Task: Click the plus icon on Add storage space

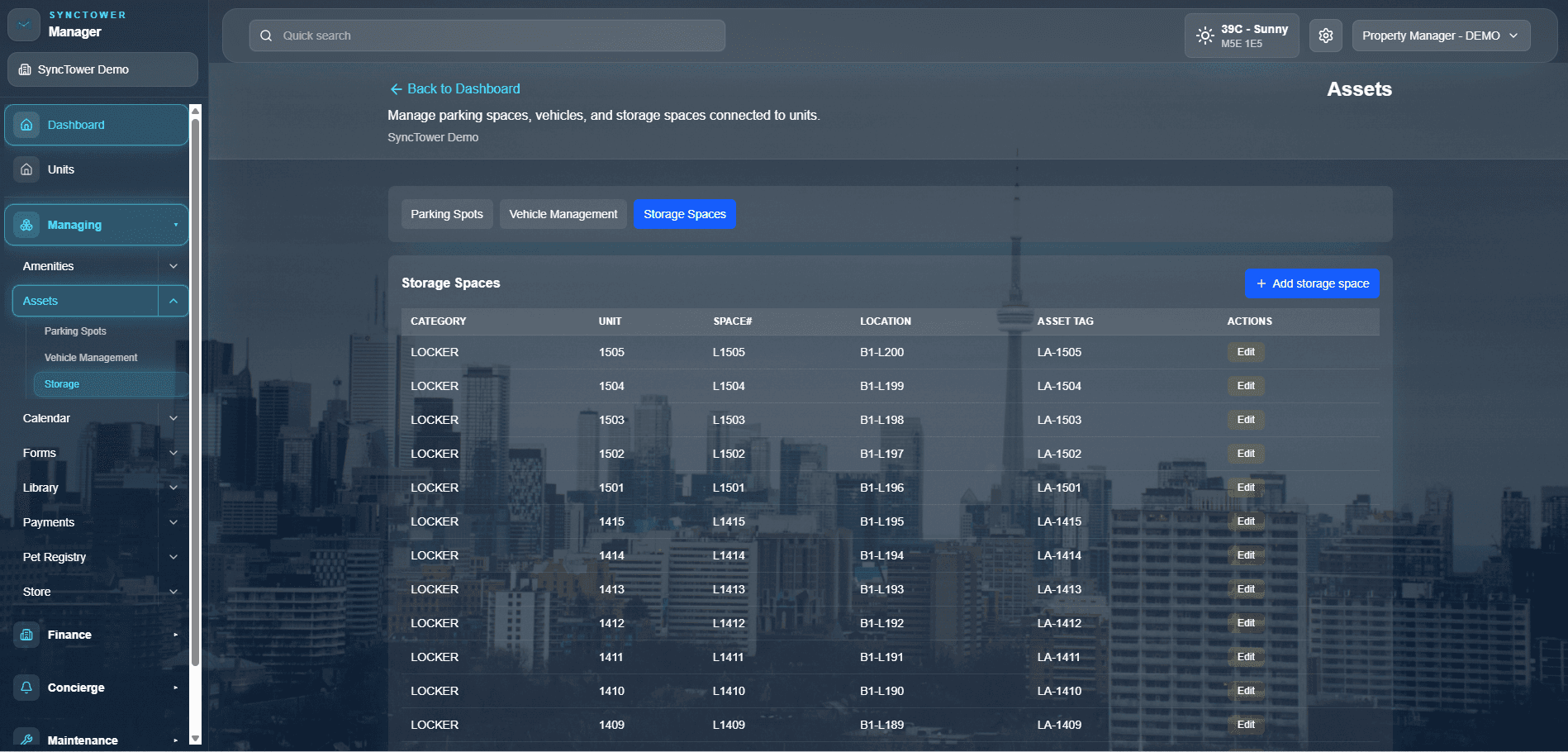Action: 1261,283
